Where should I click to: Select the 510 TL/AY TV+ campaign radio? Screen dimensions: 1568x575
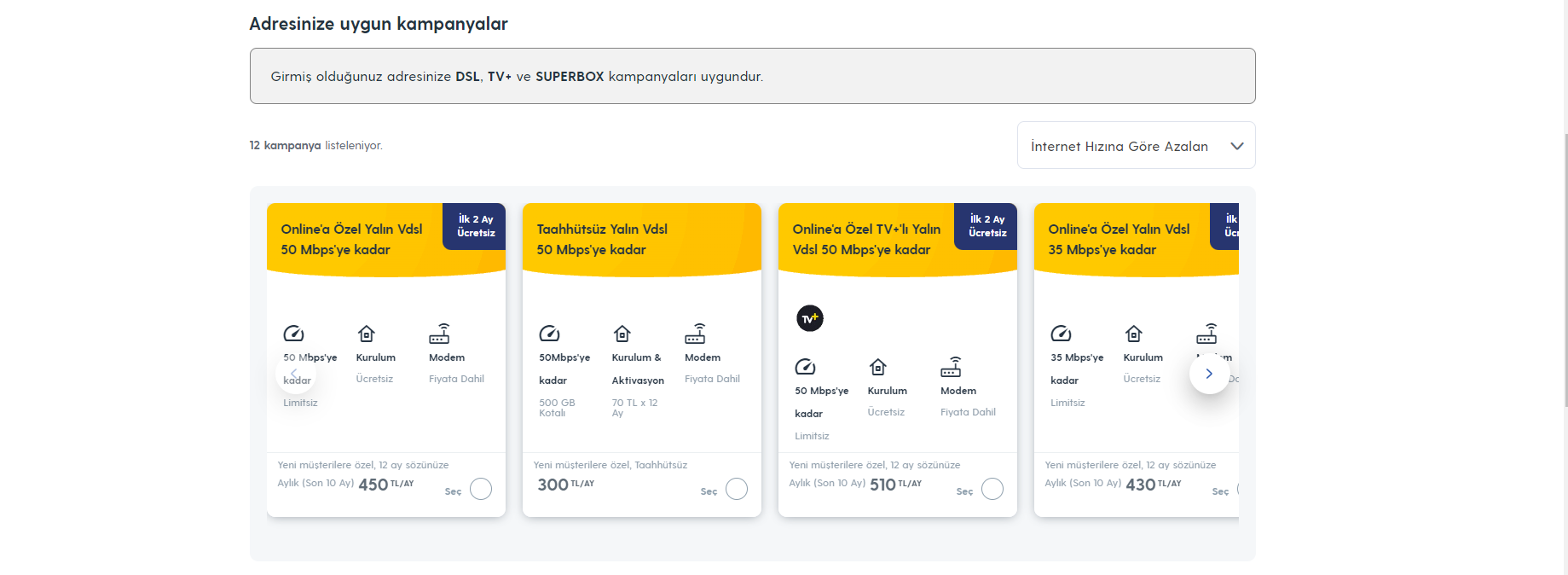(992, 489)
